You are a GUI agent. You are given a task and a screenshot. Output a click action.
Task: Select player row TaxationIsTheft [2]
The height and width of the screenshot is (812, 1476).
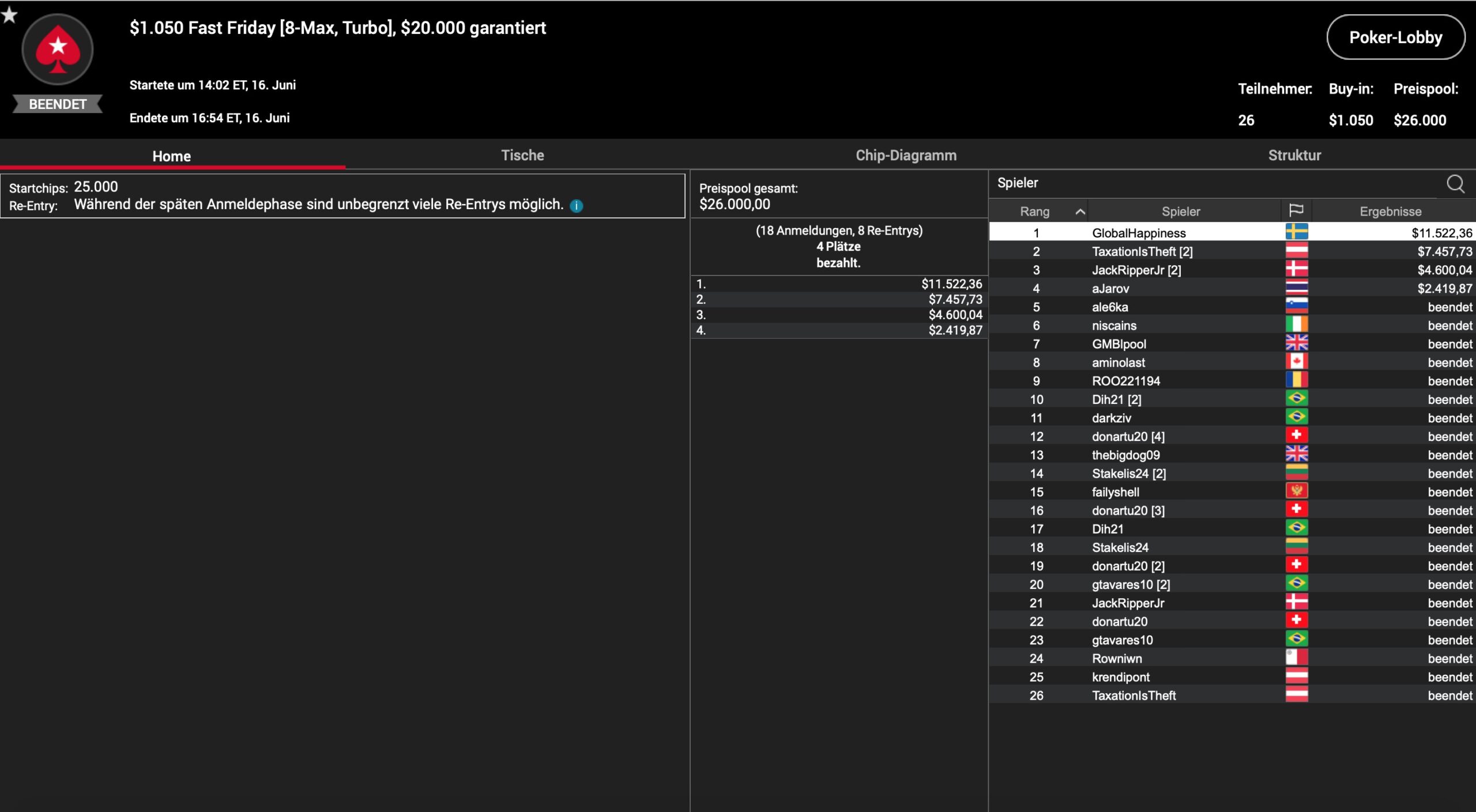pyautogui.click(x=1142, y=251)
